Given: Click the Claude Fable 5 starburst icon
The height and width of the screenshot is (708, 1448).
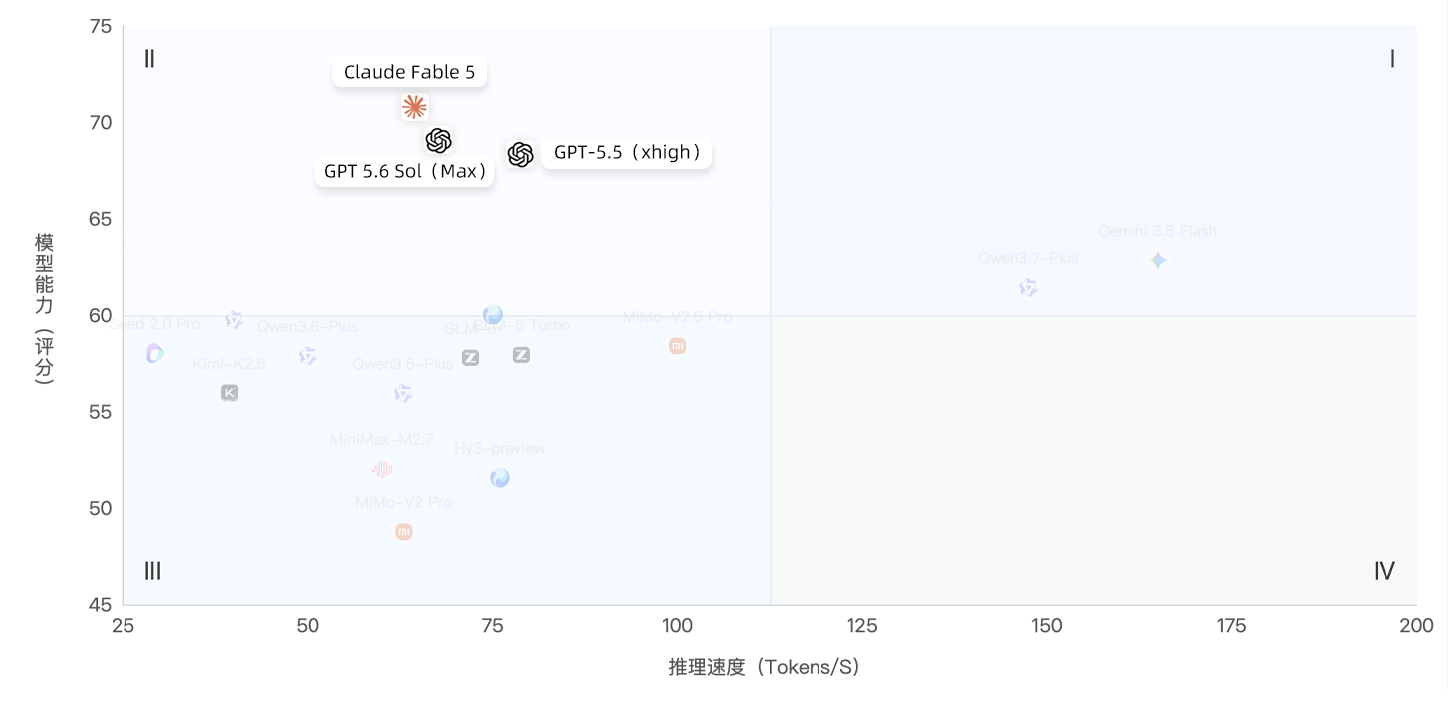Looking at the screenshot, I should click(414, 107).
